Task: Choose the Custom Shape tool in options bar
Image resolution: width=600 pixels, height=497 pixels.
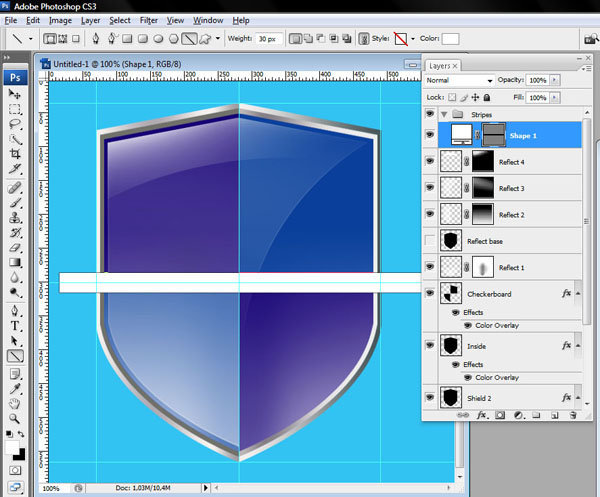Action: [205, 39]
